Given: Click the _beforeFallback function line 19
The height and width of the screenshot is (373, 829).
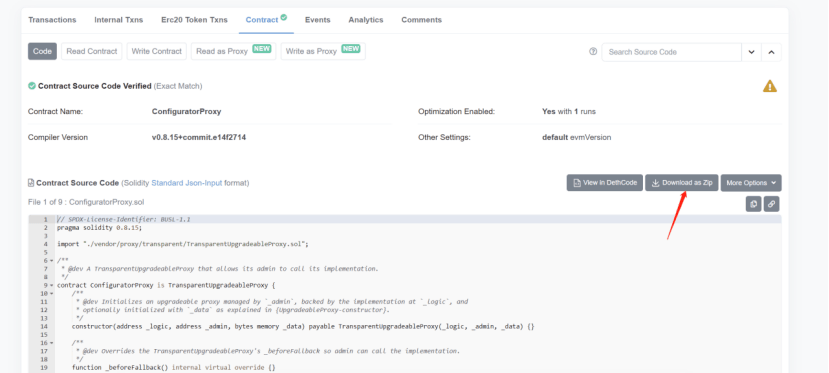Looking at the screenshot, I should pyautogui.click(x=173, y=367).
